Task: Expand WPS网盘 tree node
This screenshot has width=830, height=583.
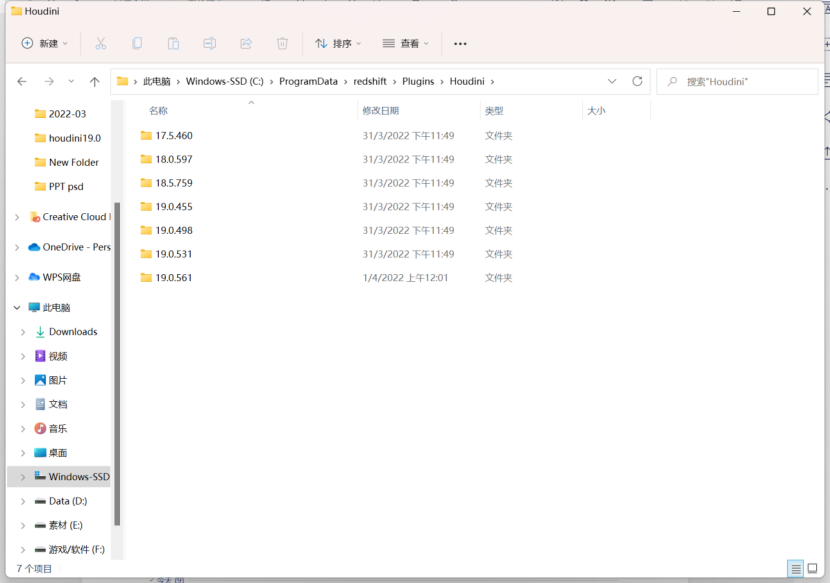Action: pos(17,277)
